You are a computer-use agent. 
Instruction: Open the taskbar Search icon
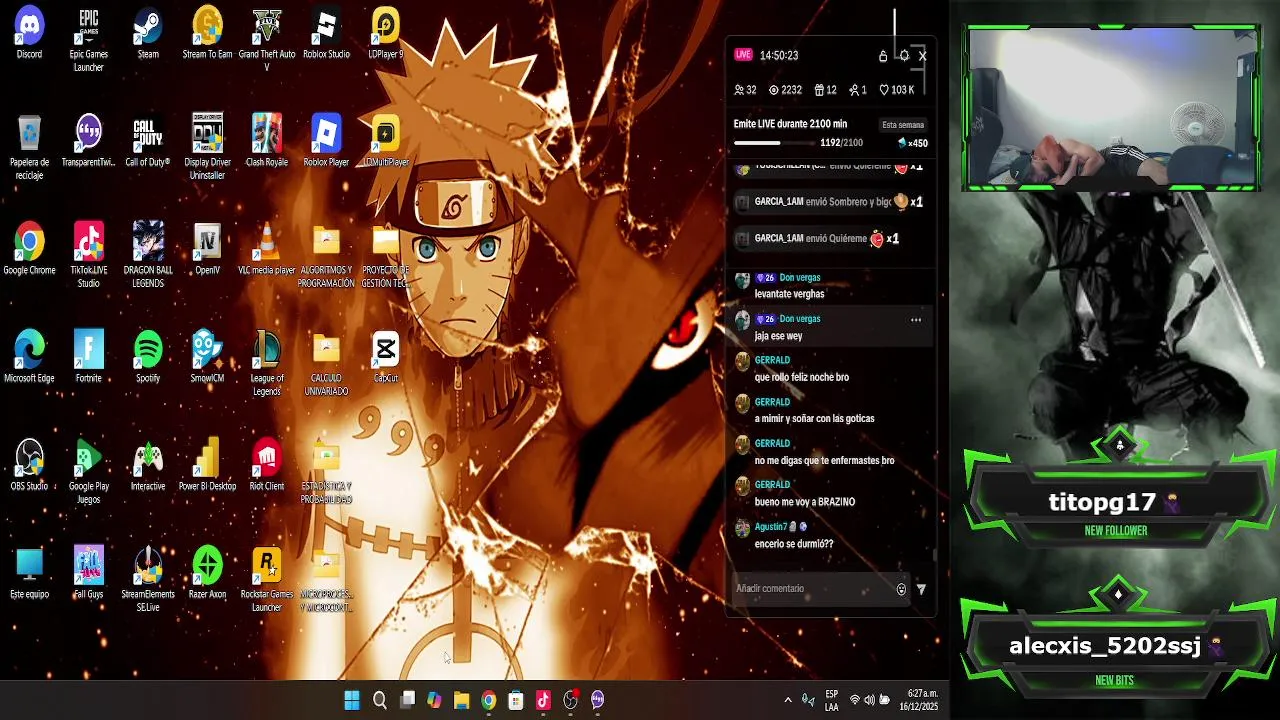(380, 700)
